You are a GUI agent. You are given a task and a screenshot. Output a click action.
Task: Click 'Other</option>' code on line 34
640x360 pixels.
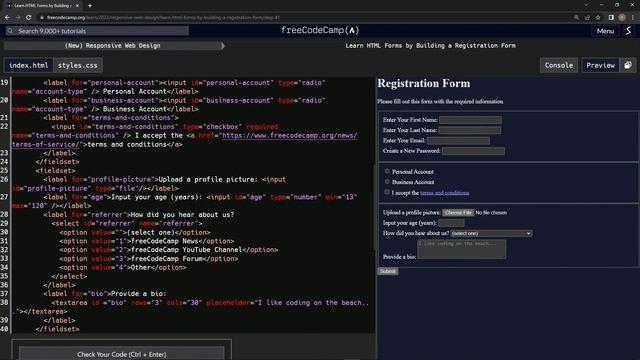[x=158, y=267]
